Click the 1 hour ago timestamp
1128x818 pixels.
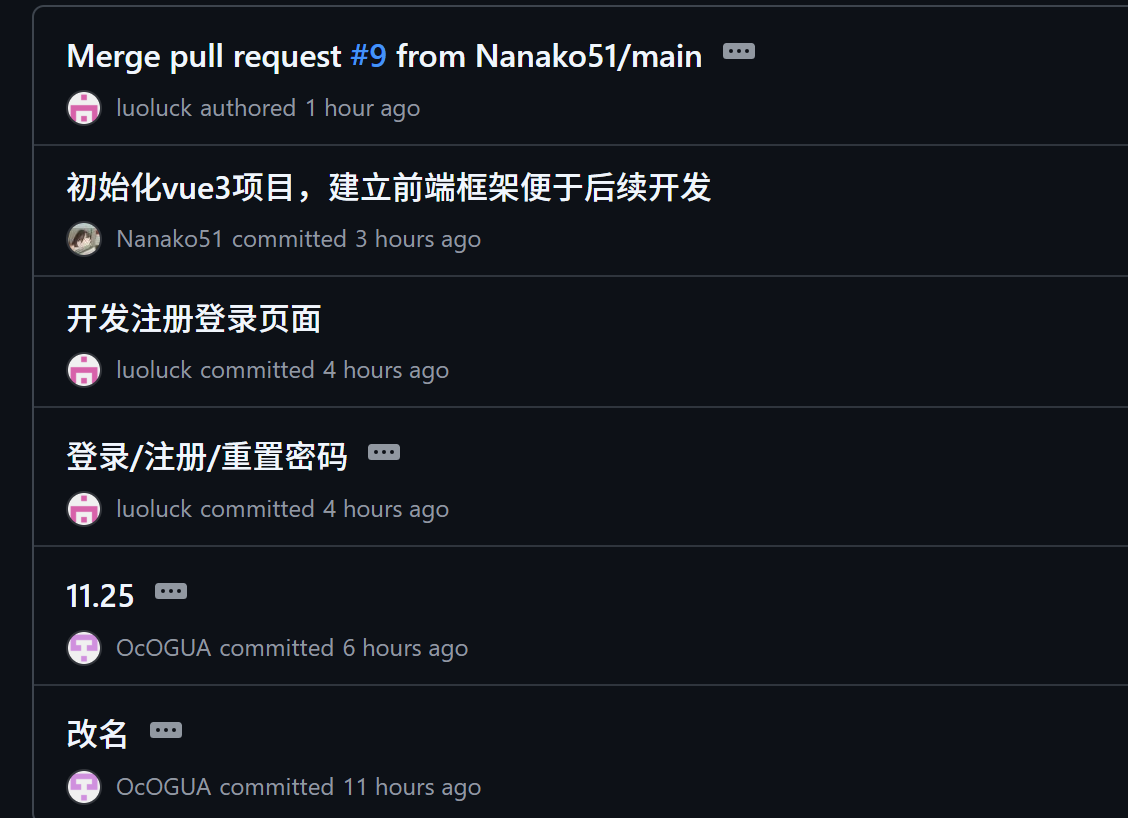(x=363, y=108)
